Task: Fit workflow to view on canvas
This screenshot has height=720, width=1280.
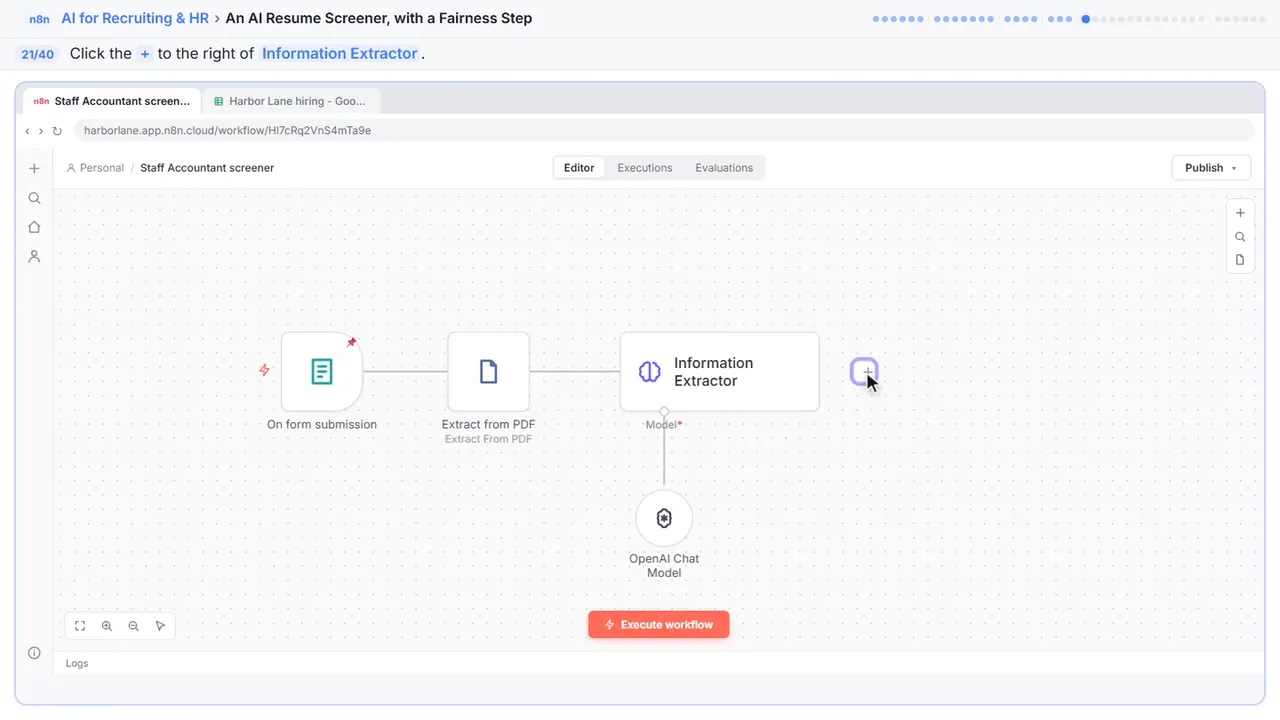Action: (x=80, y=626)
